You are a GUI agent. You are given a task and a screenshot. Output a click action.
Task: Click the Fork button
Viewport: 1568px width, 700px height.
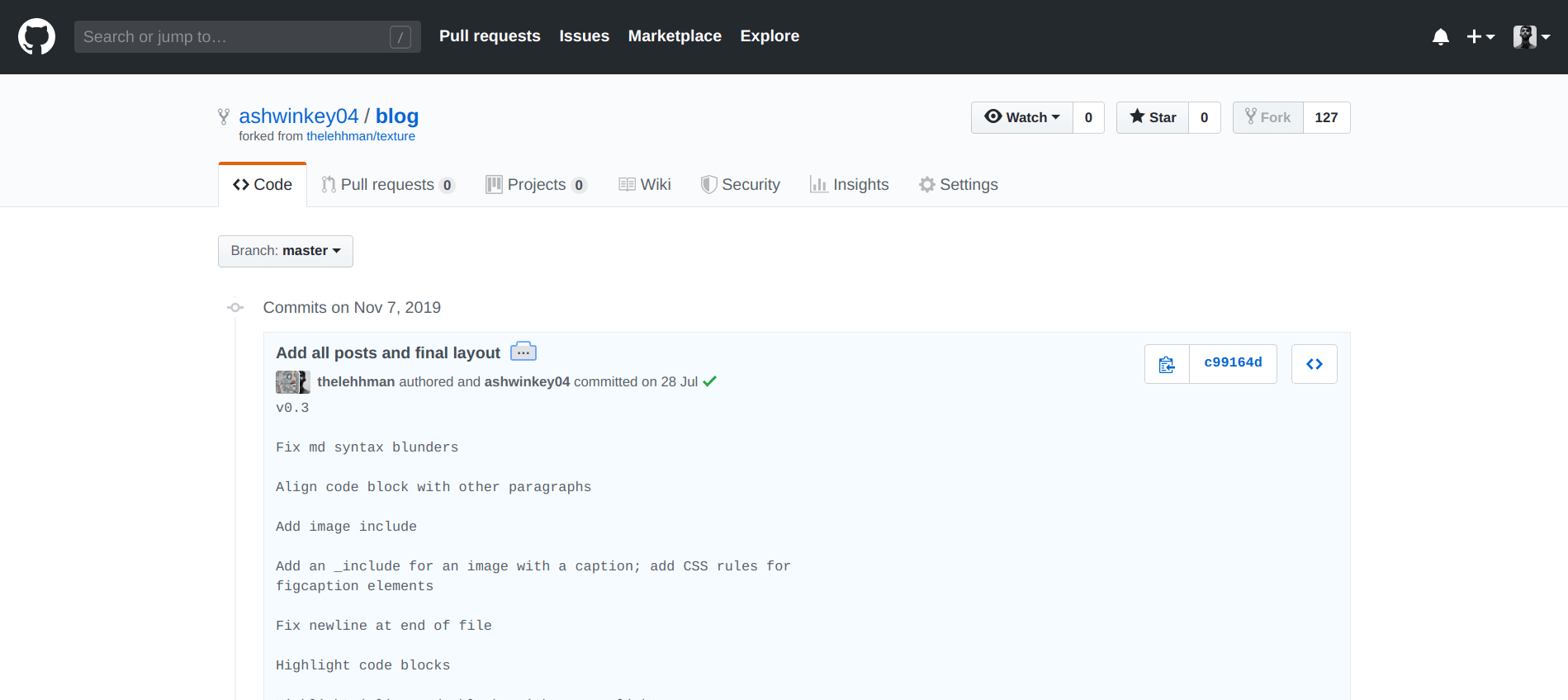(1268, 117)
